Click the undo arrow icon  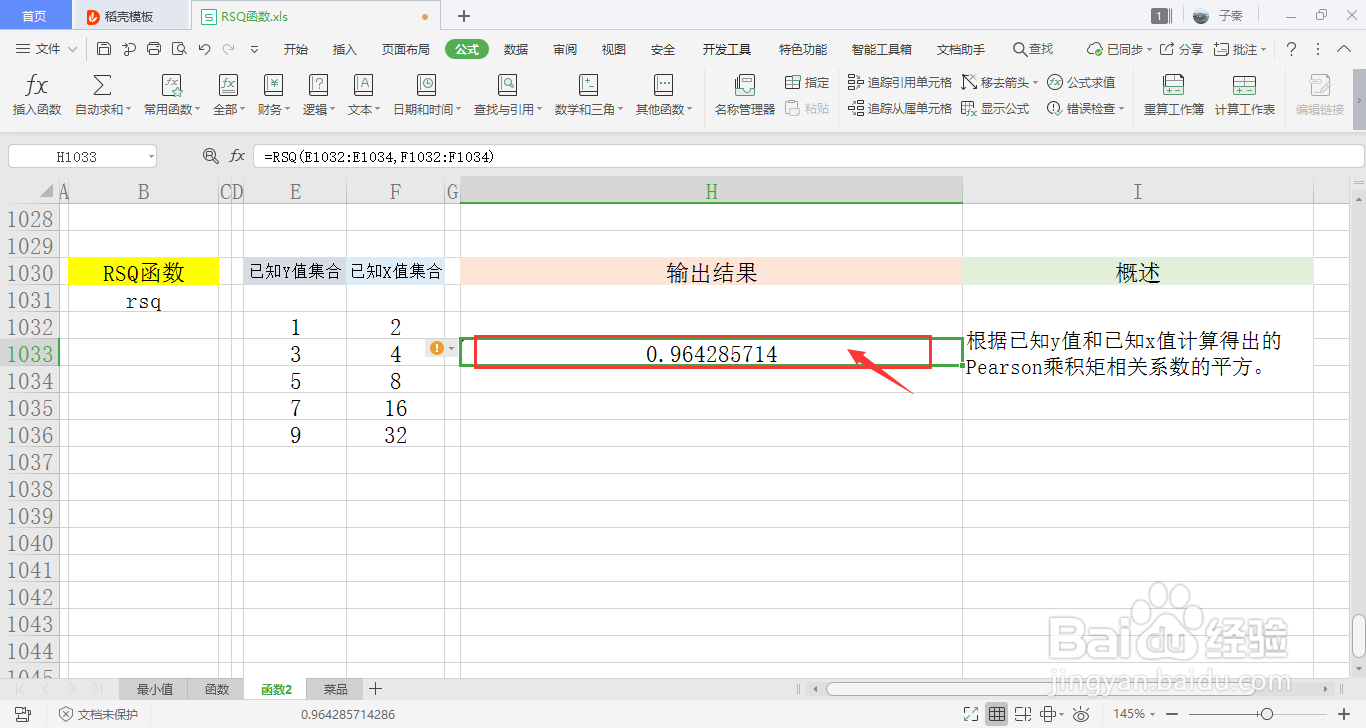[204, 49]
